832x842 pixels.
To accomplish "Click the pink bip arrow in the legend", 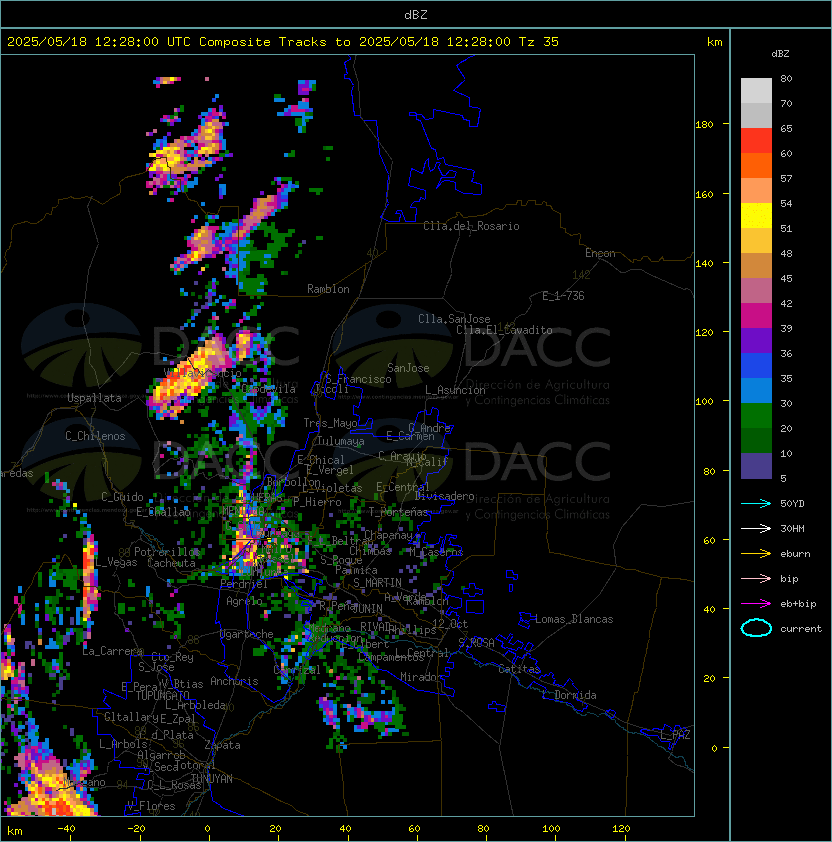I will coord(756,579).
